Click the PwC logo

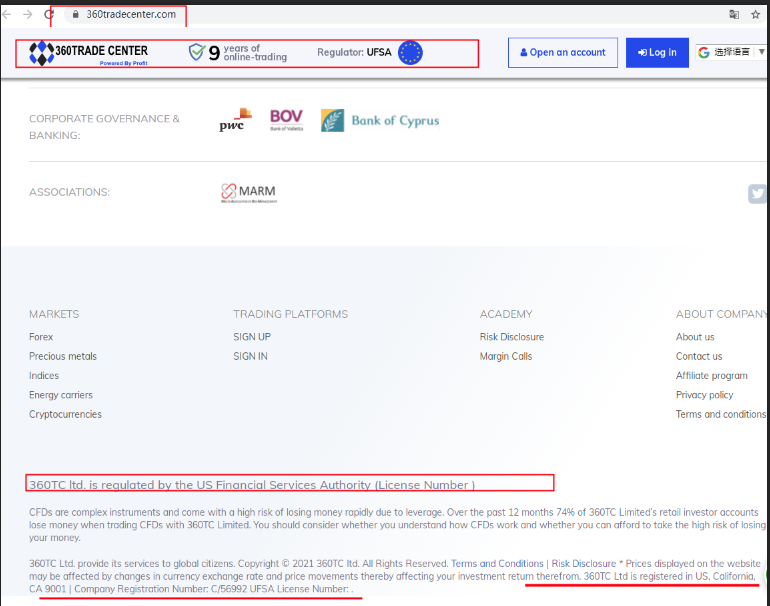(x=235, y=120)
